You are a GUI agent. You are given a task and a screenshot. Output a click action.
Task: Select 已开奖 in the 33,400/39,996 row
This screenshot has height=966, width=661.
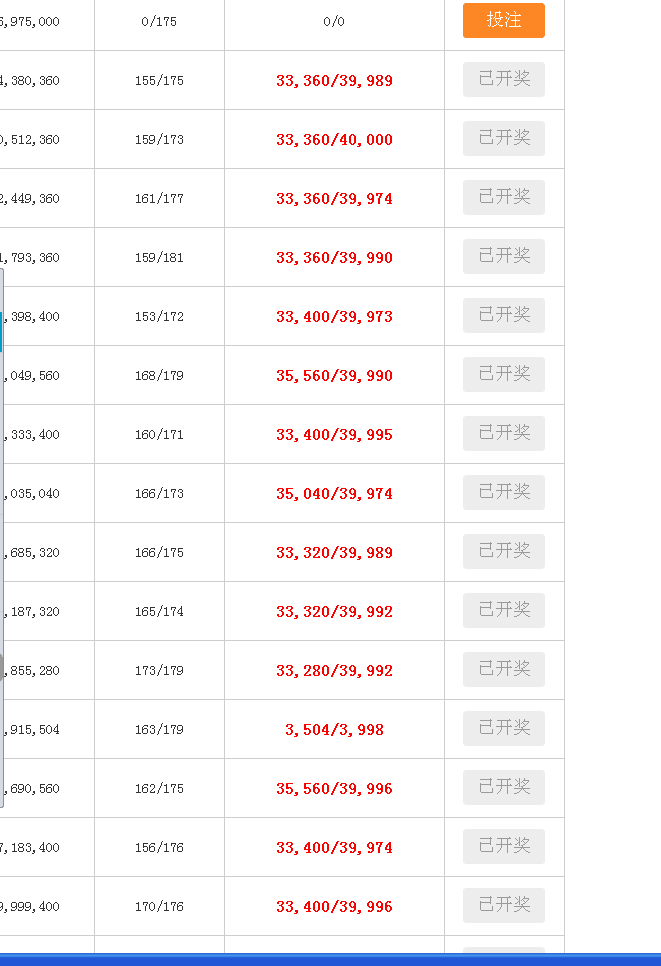[x=503, y=905]
